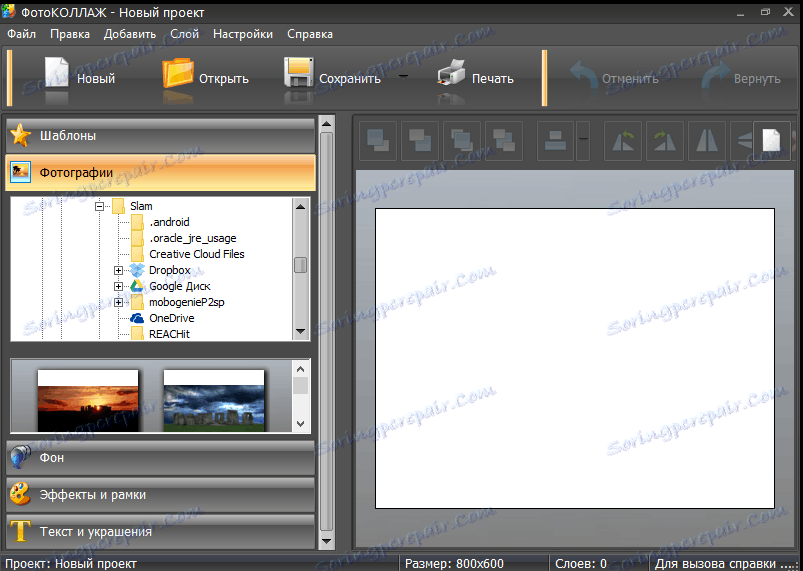Expand the Текст и украшения panel
The height and width of the screenshot is (571, 803).
coord(160,532)
